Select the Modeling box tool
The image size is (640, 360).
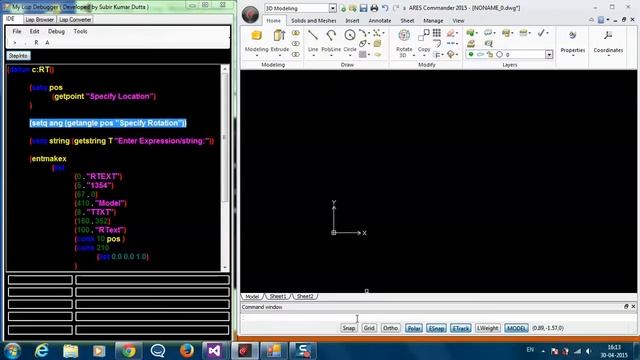(x=257, y=36)
